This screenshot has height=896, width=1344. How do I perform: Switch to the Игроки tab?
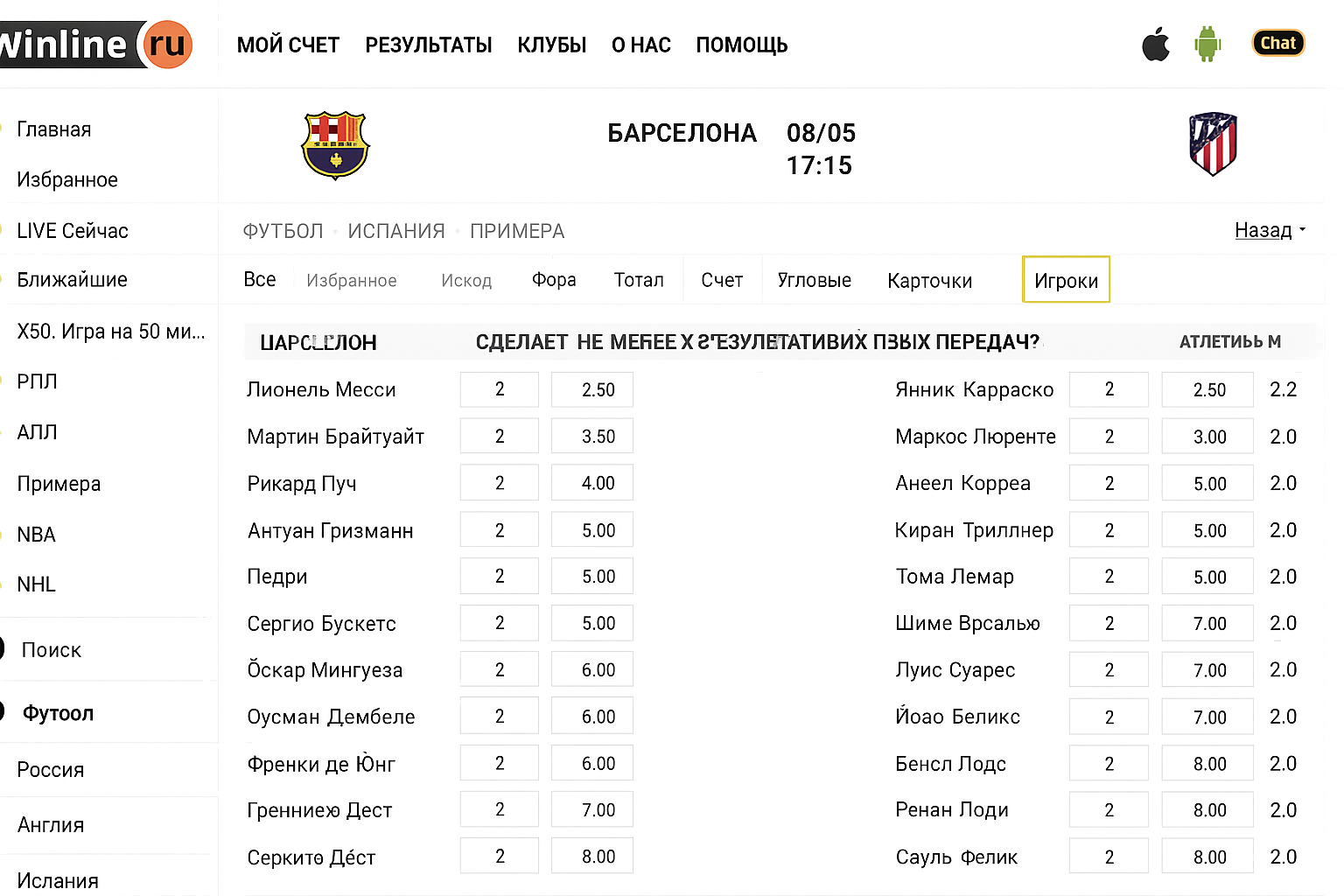coord(1066,280)
